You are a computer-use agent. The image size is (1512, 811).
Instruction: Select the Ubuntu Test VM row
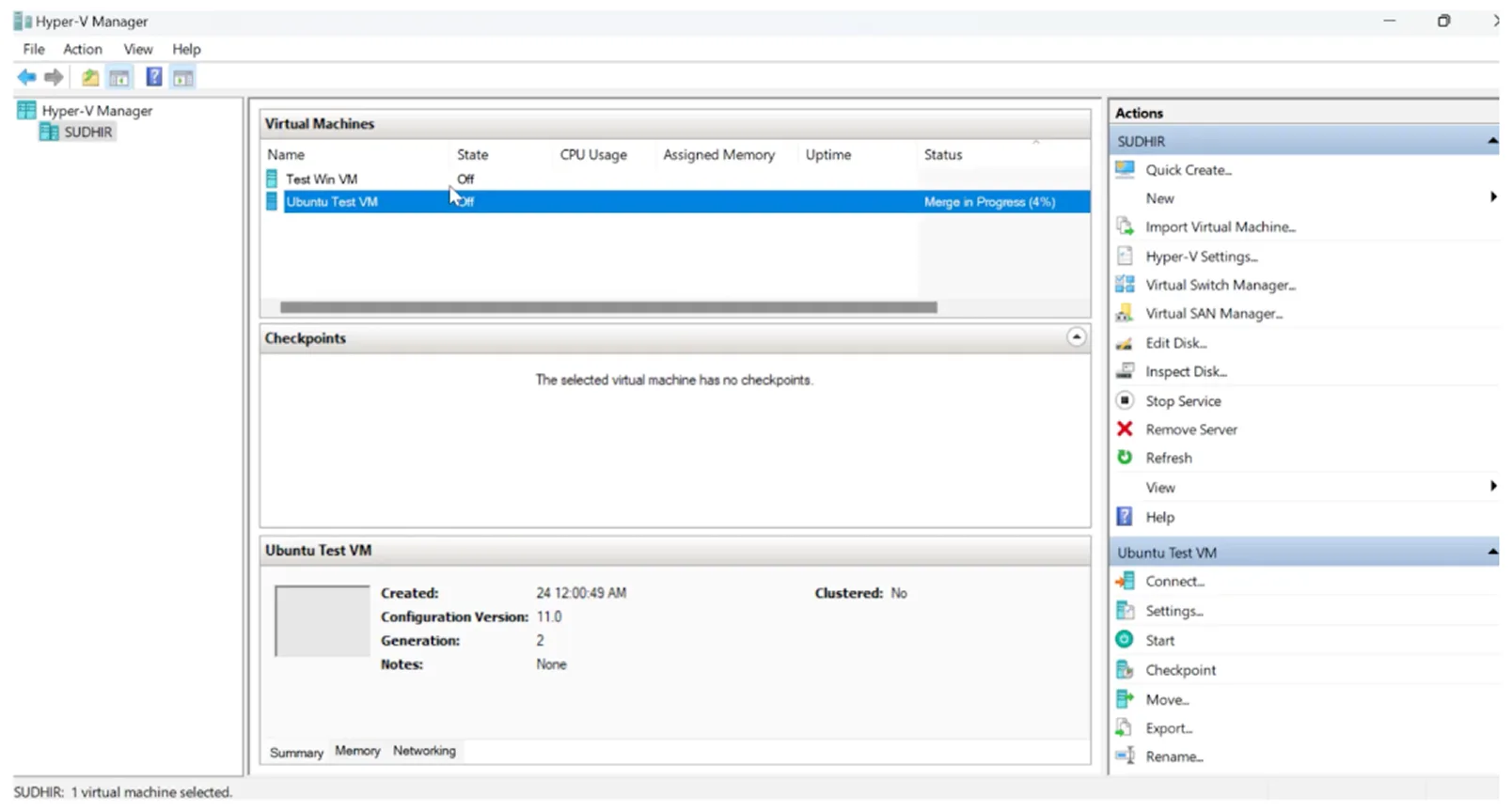[675, 201]
